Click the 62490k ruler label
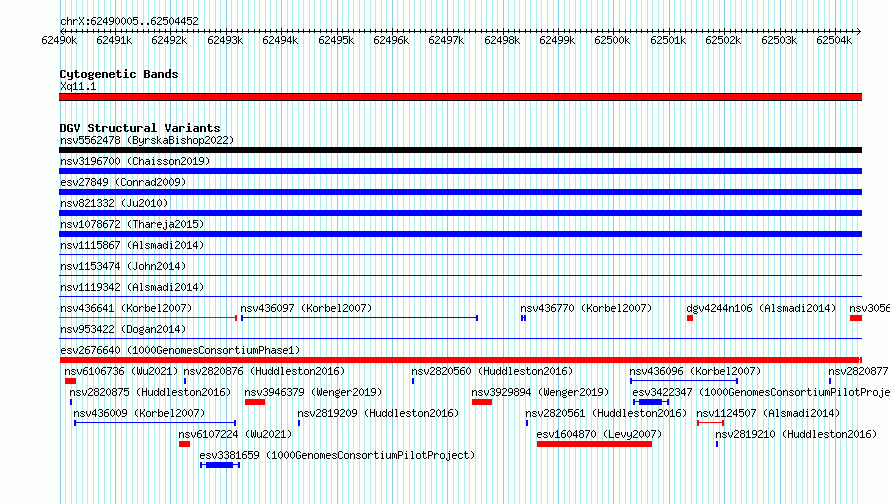 click(59, 40)
